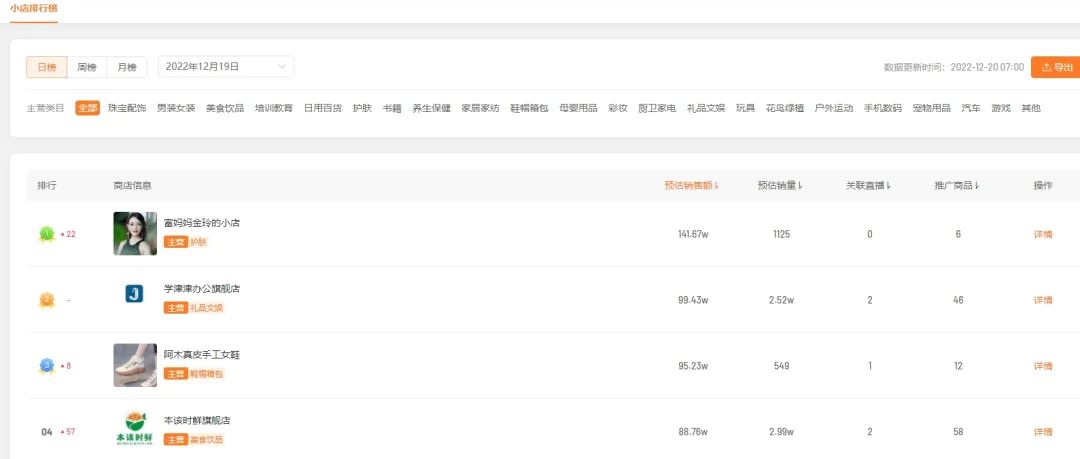The height and width of the screenshot is (459, 1080).
Task: Open 详情 for 本该时鲜旗舰店
Action: pyautogui.click(x=1043, y=432)
